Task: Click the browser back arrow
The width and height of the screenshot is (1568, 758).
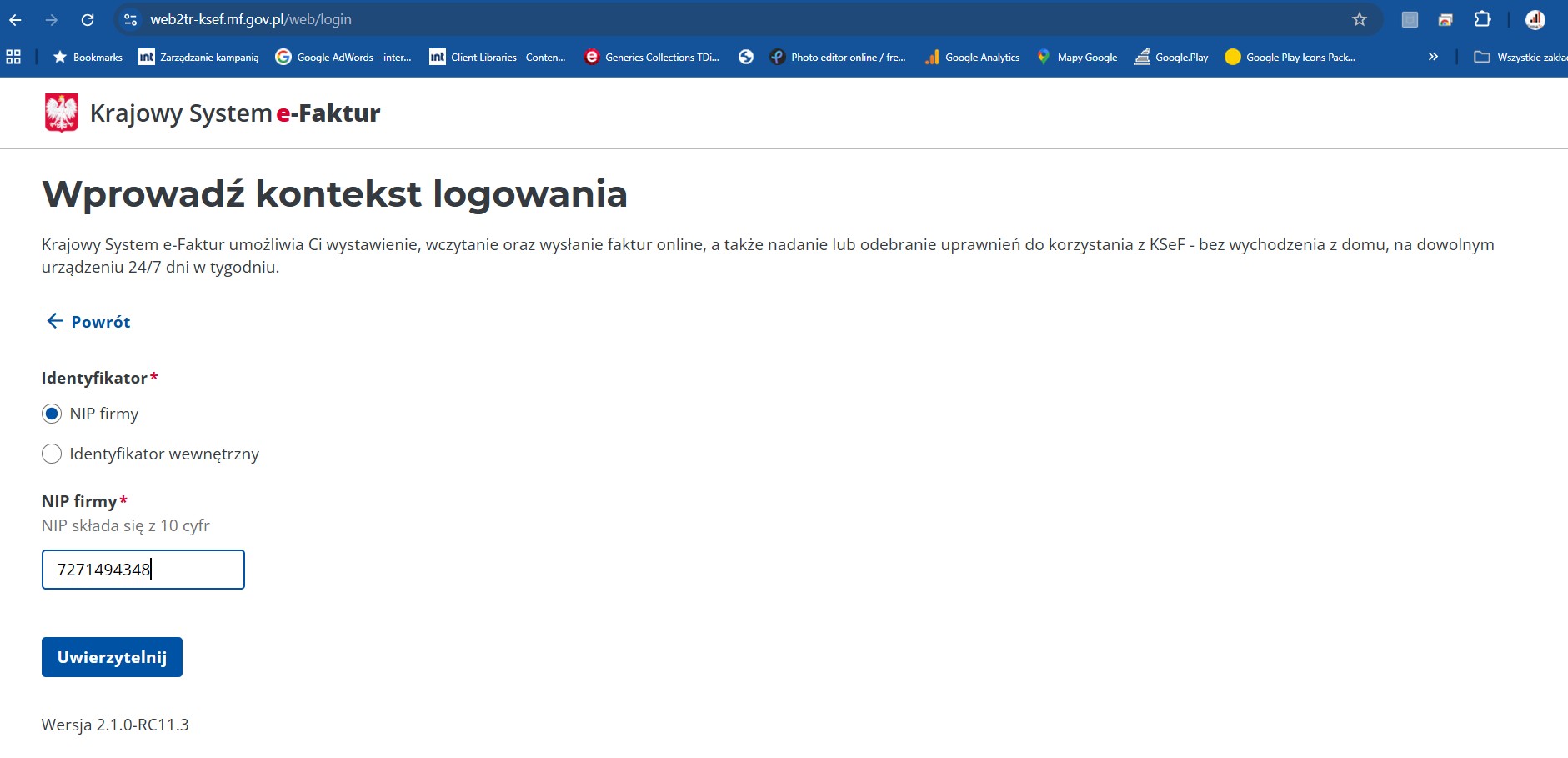Action: [16, 19]
